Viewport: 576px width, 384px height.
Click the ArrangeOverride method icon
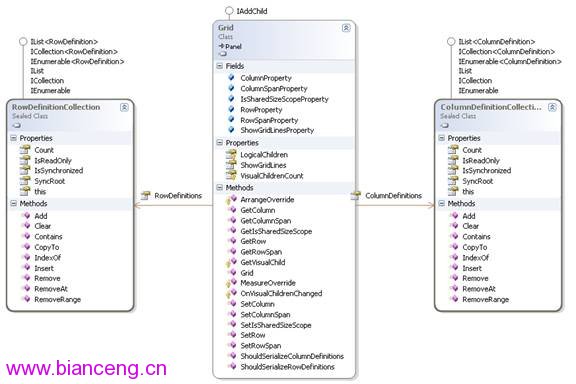click(x=231, y=200)
